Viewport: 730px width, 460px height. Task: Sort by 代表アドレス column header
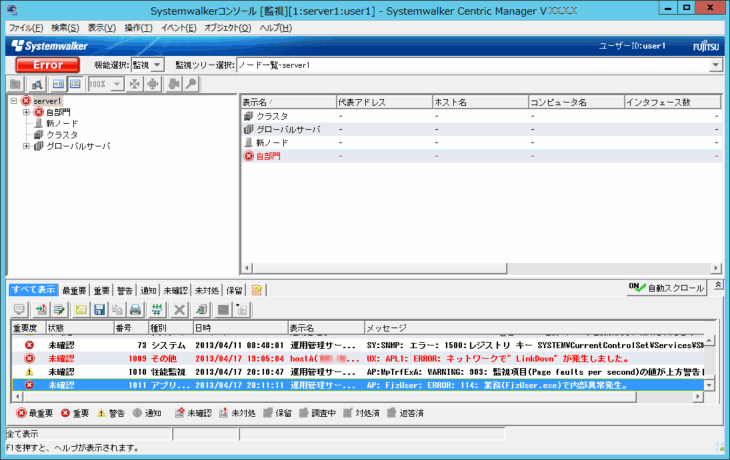[384, 102]
